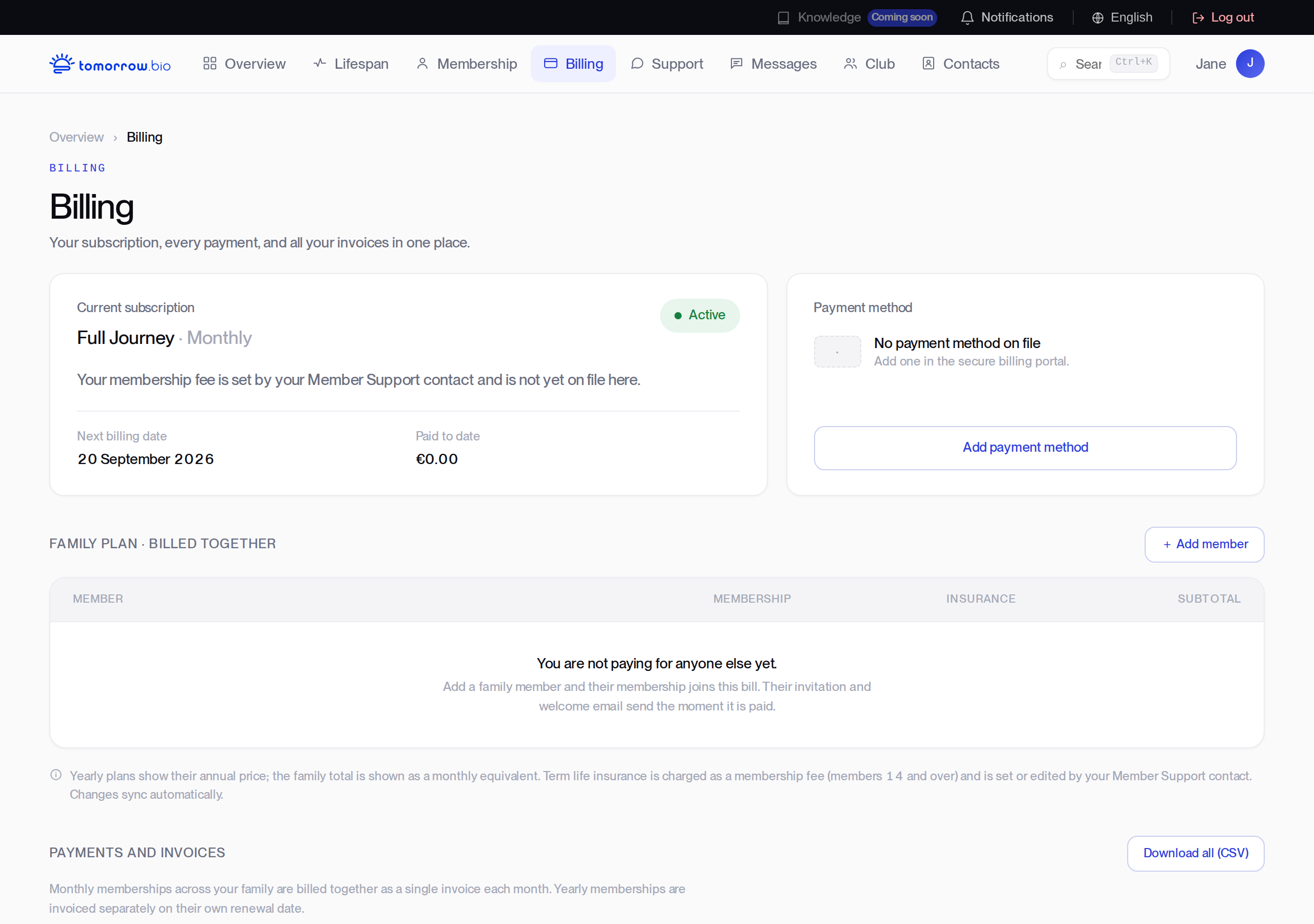Click the SUBTOTAL column header
Screen dimensions: 1314x924
tap(1209, 599)
